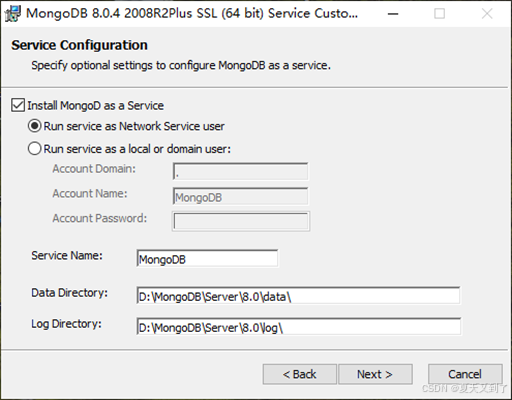Go back with the < Back button
512x400 pixels.
(x=300, y=374)
